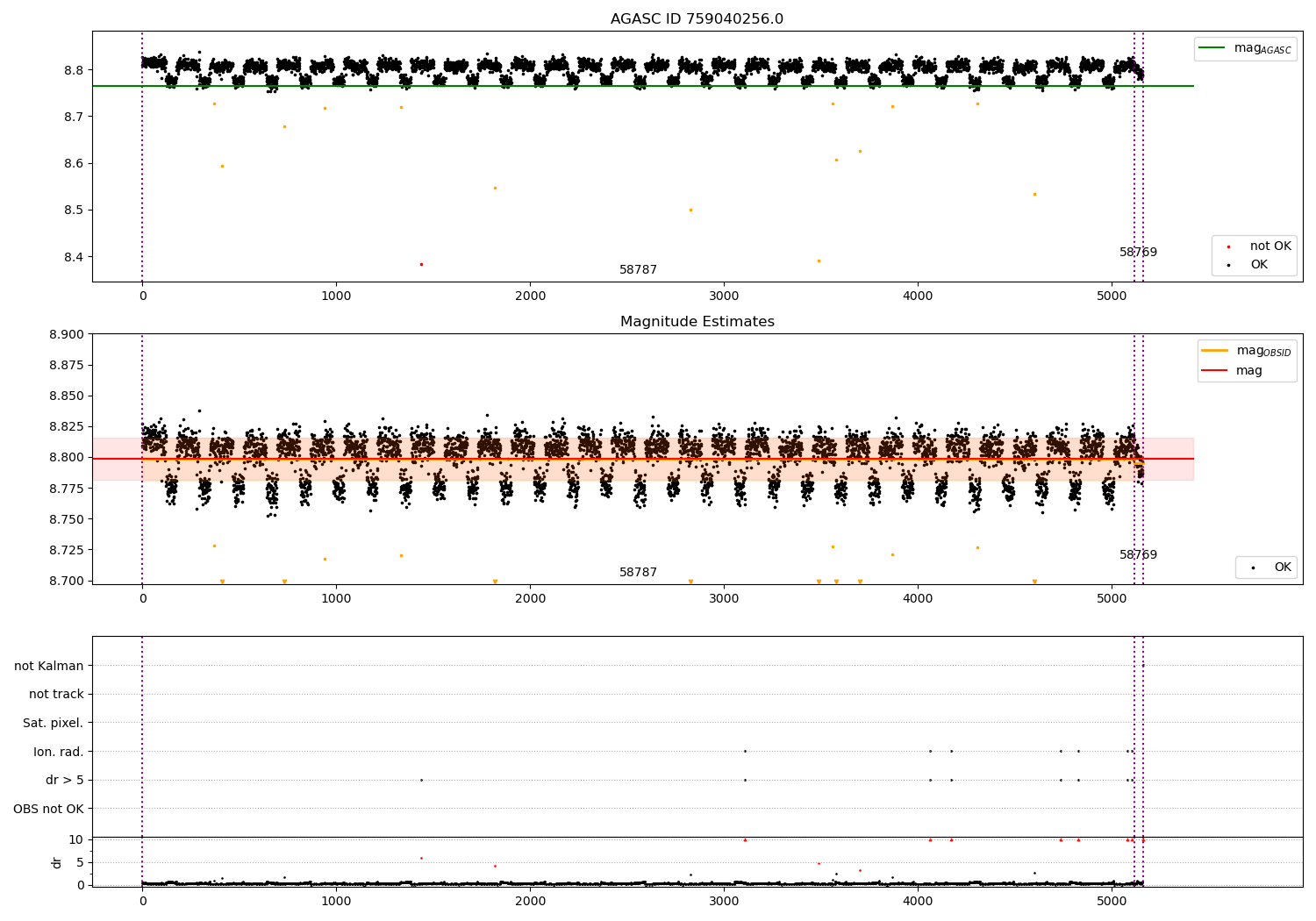Click the 'Sat. pixel.' row label

point(54,723)
